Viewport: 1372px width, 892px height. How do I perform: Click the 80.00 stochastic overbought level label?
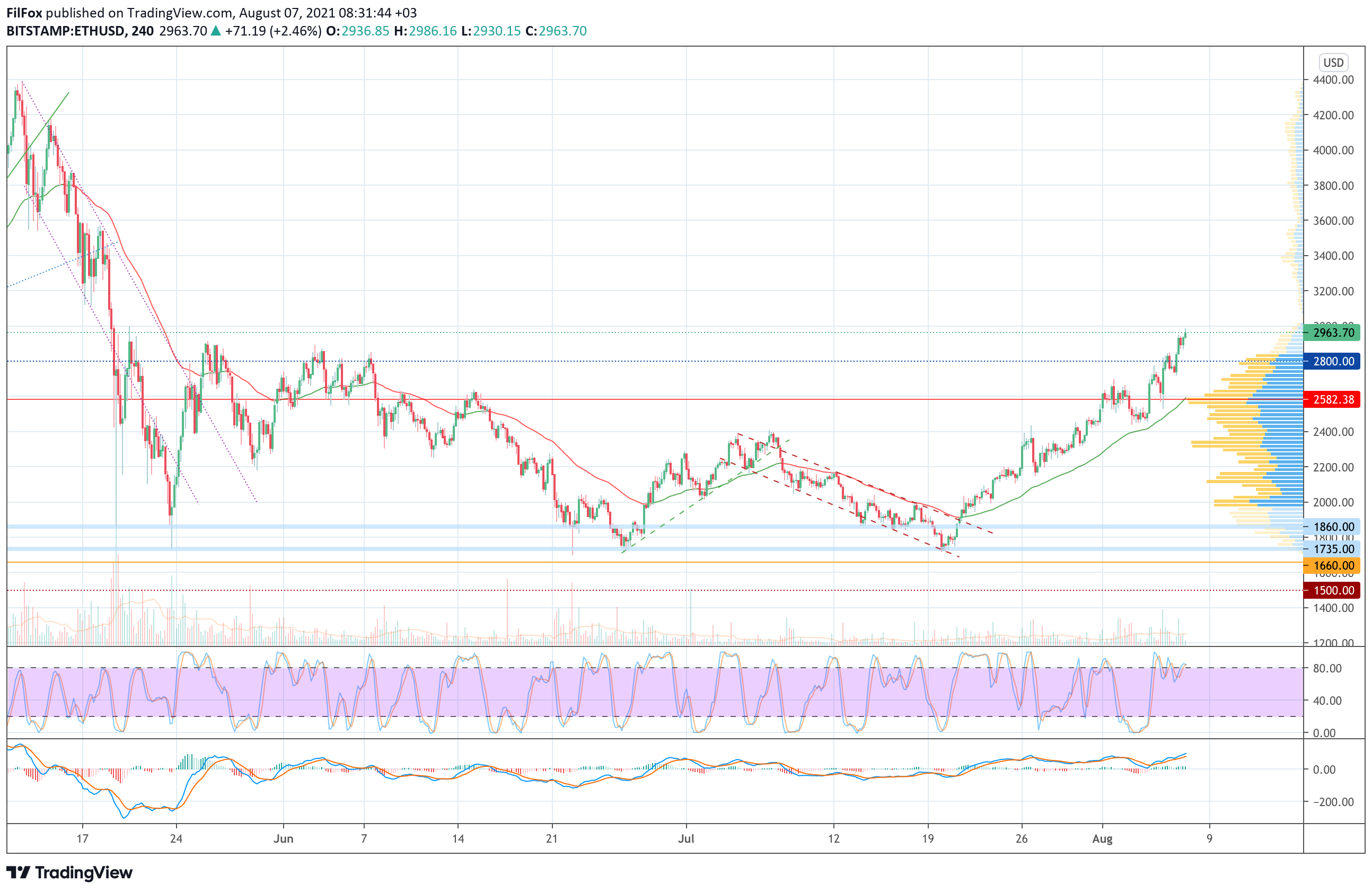1327,668
